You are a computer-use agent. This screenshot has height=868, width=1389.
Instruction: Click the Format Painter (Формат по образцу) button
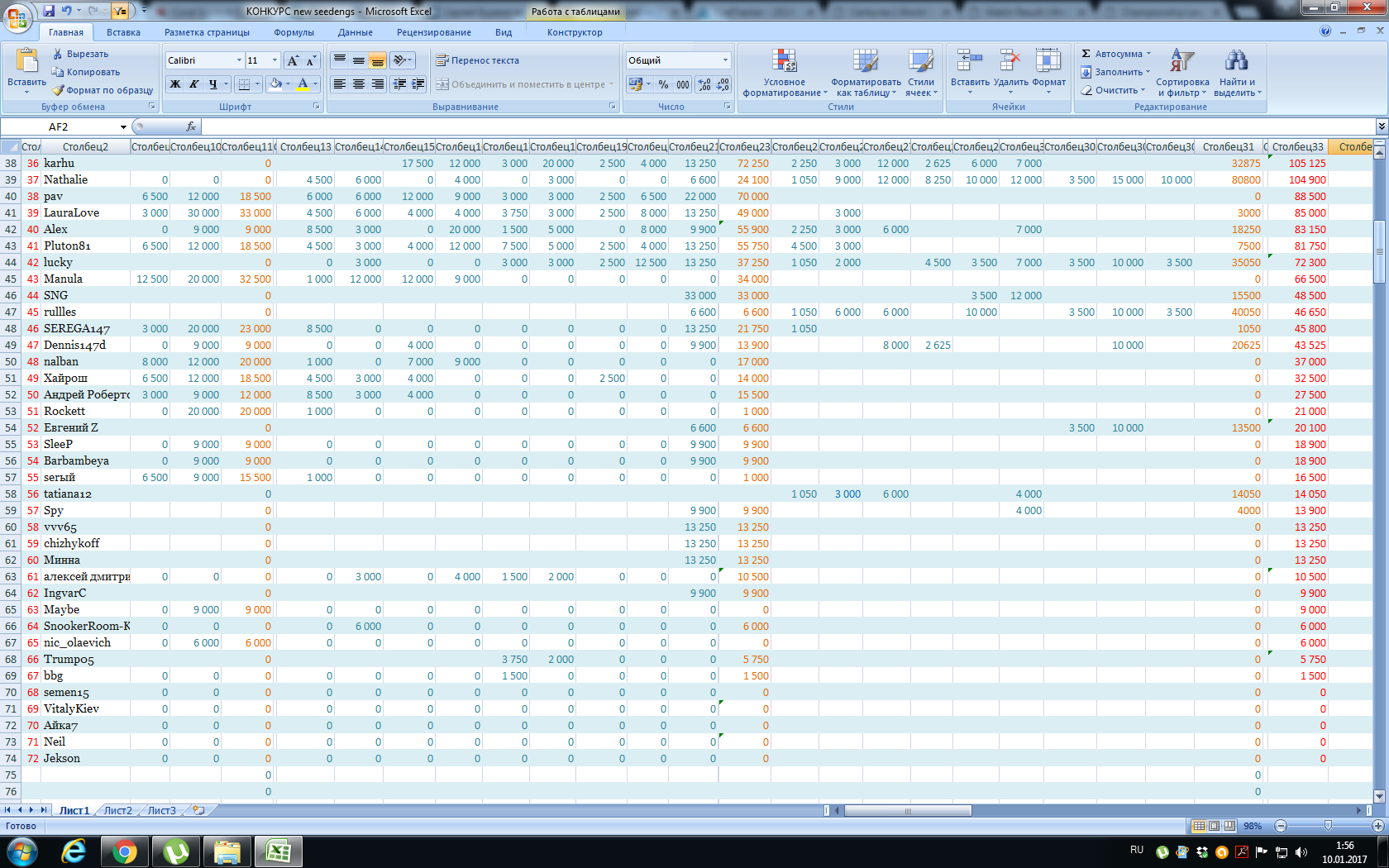pyautogui.click(x=103, y=90)
